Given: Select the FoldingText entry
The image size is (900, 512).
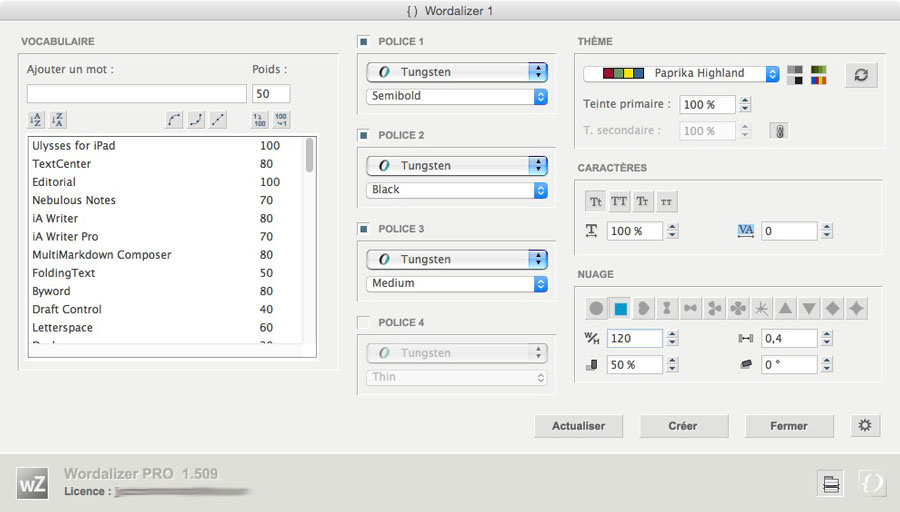Looking at the screenshot, I should (165, 273).
